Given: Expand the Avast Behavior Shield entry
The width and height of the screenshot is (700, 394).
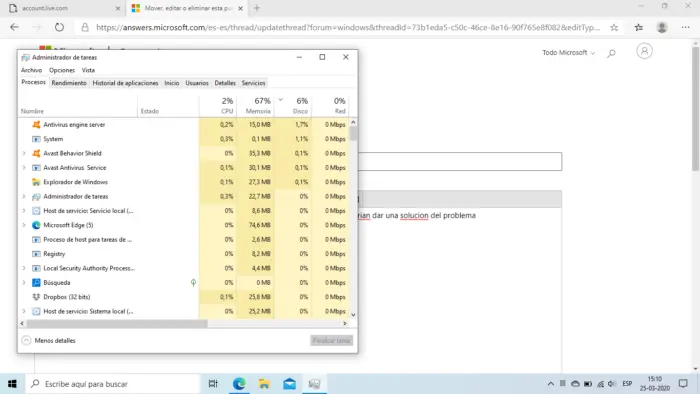Looking at the screenshot, I should pyautogui.click(x=24, y=153).
